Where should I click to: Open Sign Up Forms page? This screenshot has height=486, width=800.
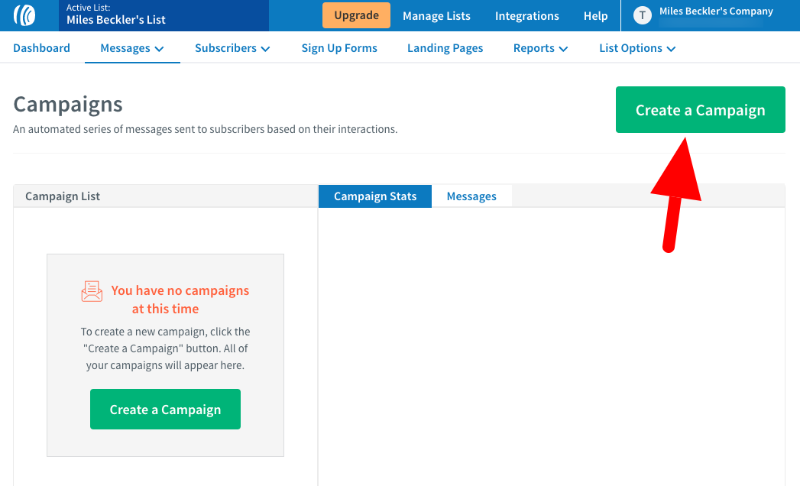tap(339, 48)
